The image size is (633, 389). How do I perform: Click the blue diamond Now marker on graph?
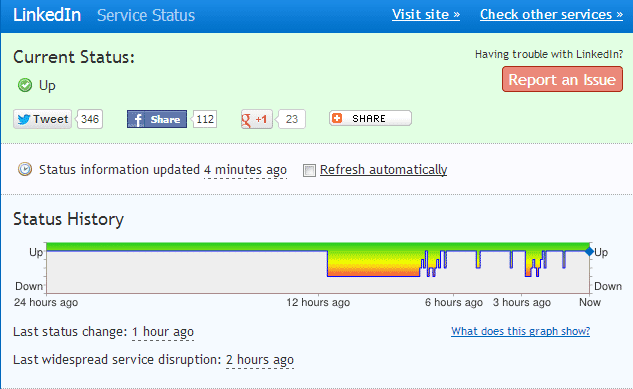(x=589, y=252)
